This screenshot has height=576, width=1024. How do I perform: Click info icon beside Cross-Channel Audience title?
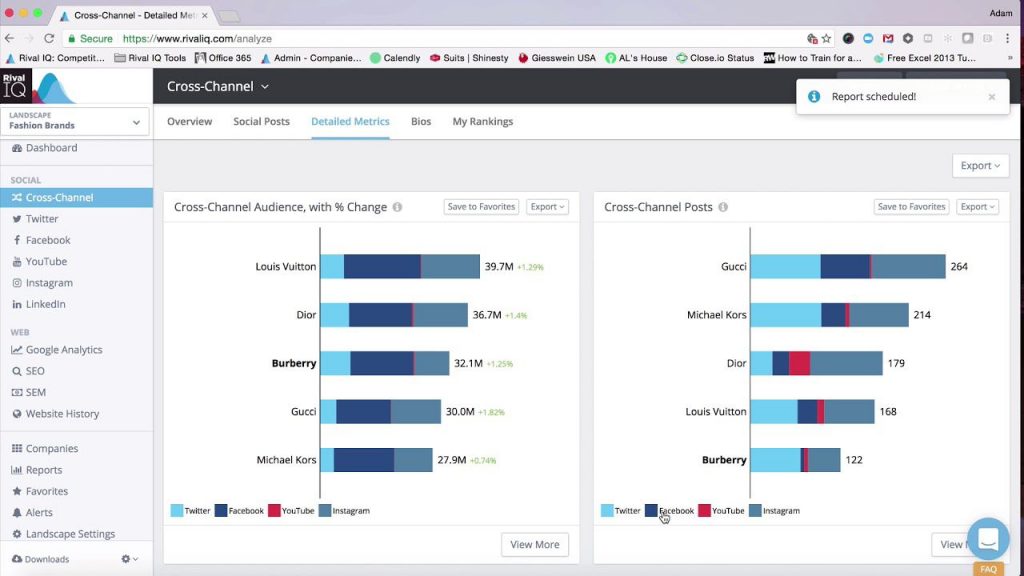click(397, 207)
